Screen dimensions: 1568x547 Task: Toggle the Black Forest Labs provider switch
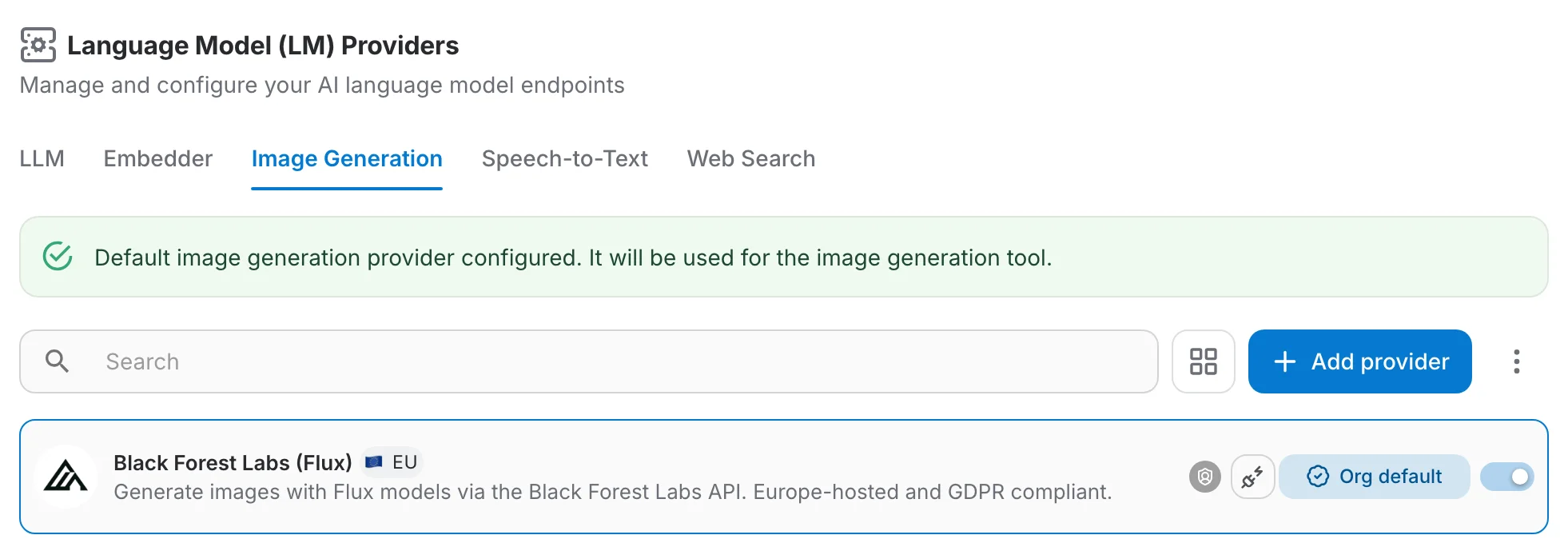[x=1506, y=477]
